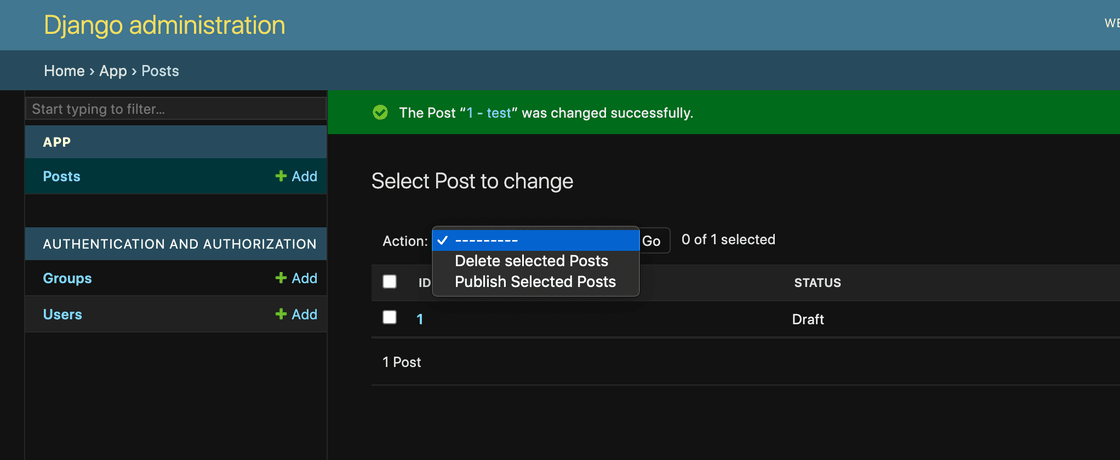Open the Groups link in the sidebar
1120x460 pixels.
67,278
